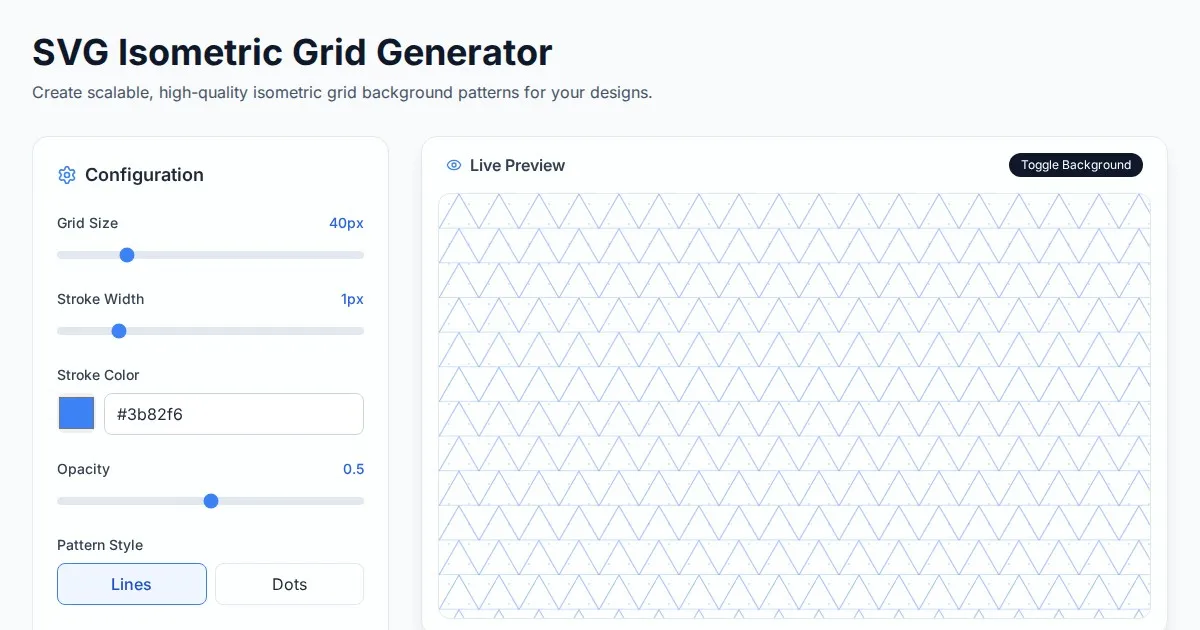The image size is (1200, 630).
Task: Click the Live Preview panel title
Action: pyautogui.click(x=517, y=165)
